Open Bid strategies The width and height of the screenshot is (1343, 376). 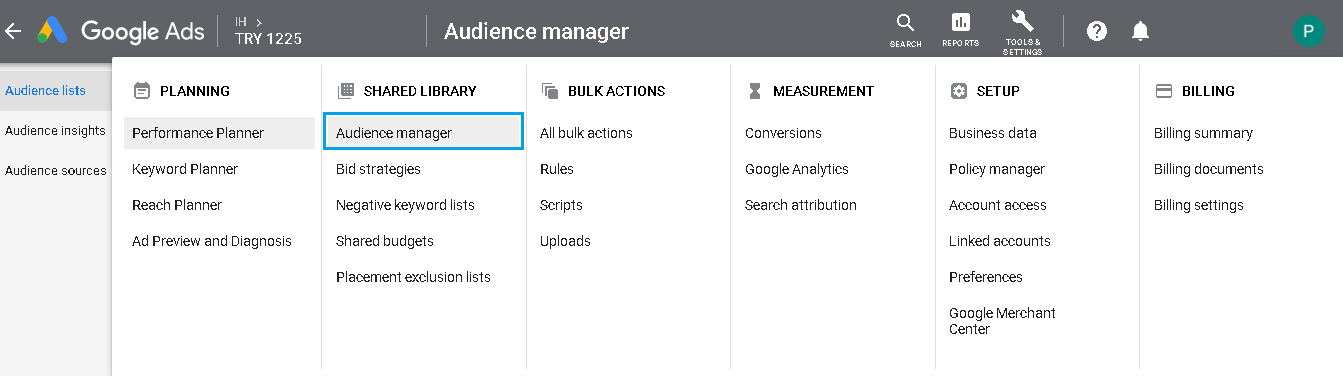(378, 169)
